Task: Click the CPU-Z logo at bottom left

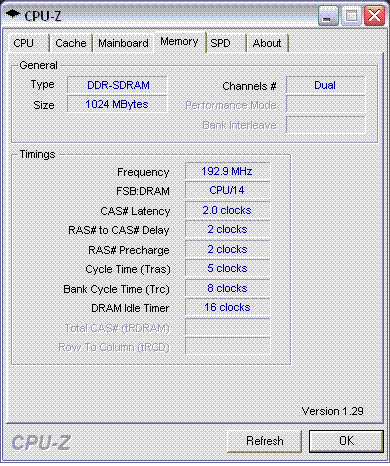Action: (x=41, y=443)
